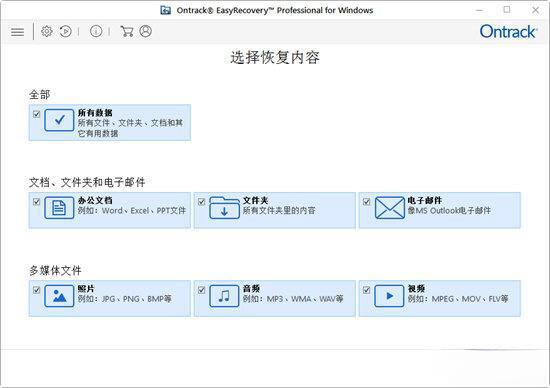Toggle the 电子邮件 checkbox
550x388 pixels.
(367, 202)
